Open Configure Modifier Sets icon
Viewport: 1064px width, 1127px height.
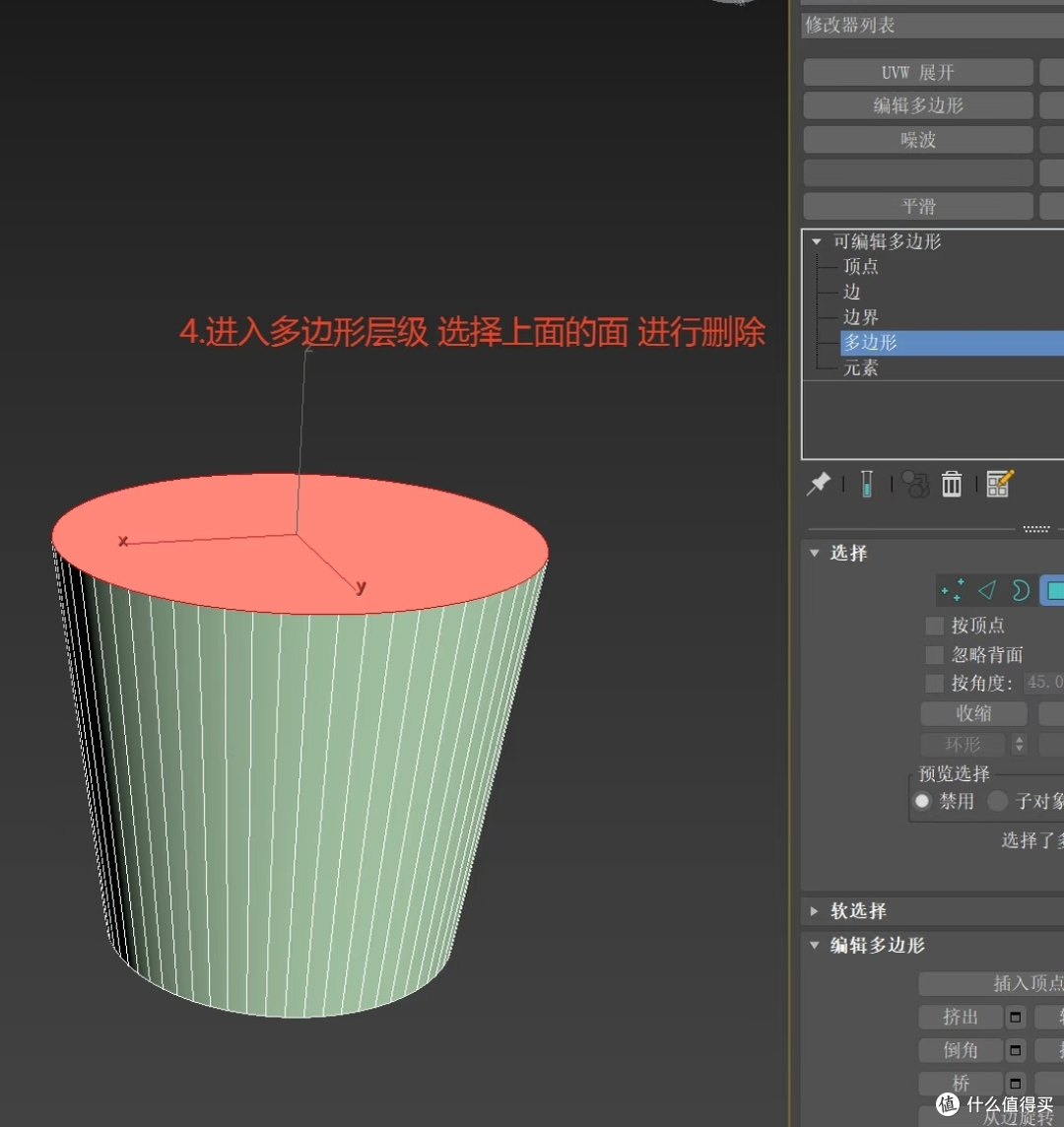point(1000,484)
